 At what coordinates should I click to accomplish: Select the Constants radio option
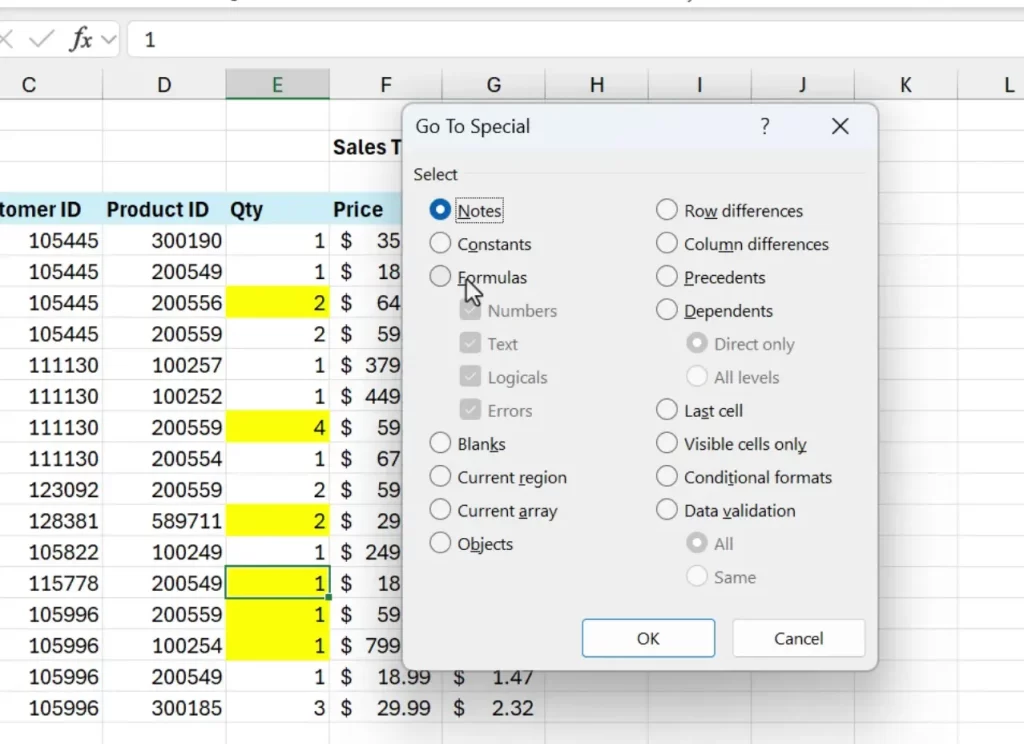(440, 244)
